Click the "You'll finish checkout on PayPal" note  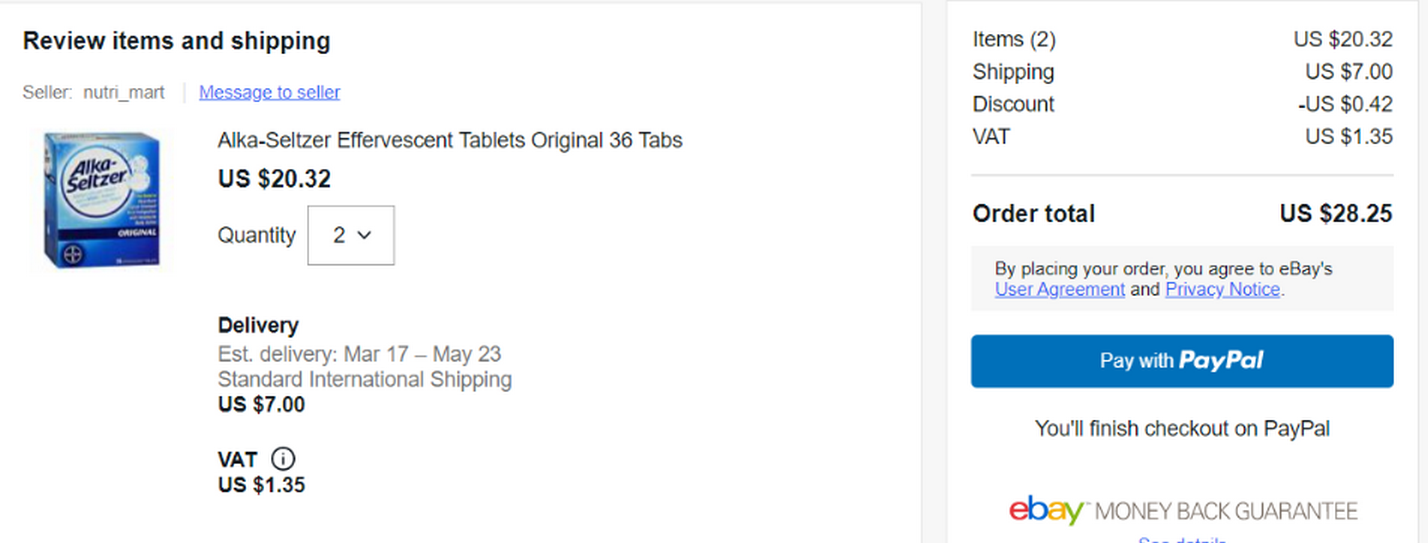tap(1182, 429)
